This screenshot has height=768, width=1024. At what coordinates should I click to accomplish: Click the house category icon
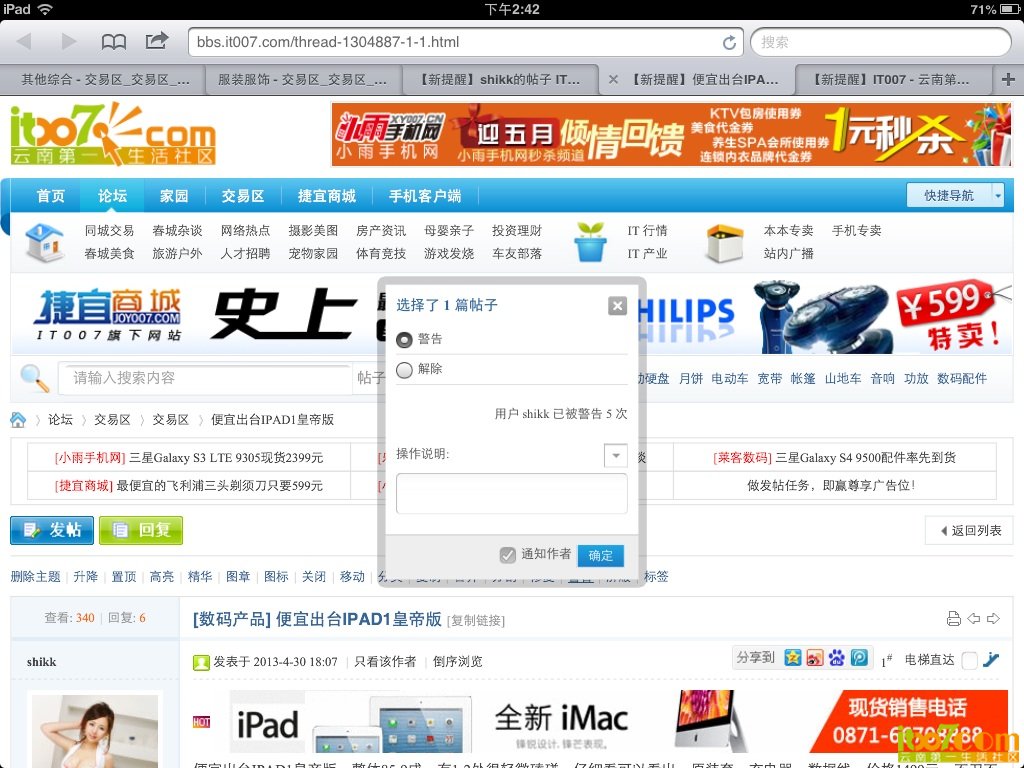[44, 242]
